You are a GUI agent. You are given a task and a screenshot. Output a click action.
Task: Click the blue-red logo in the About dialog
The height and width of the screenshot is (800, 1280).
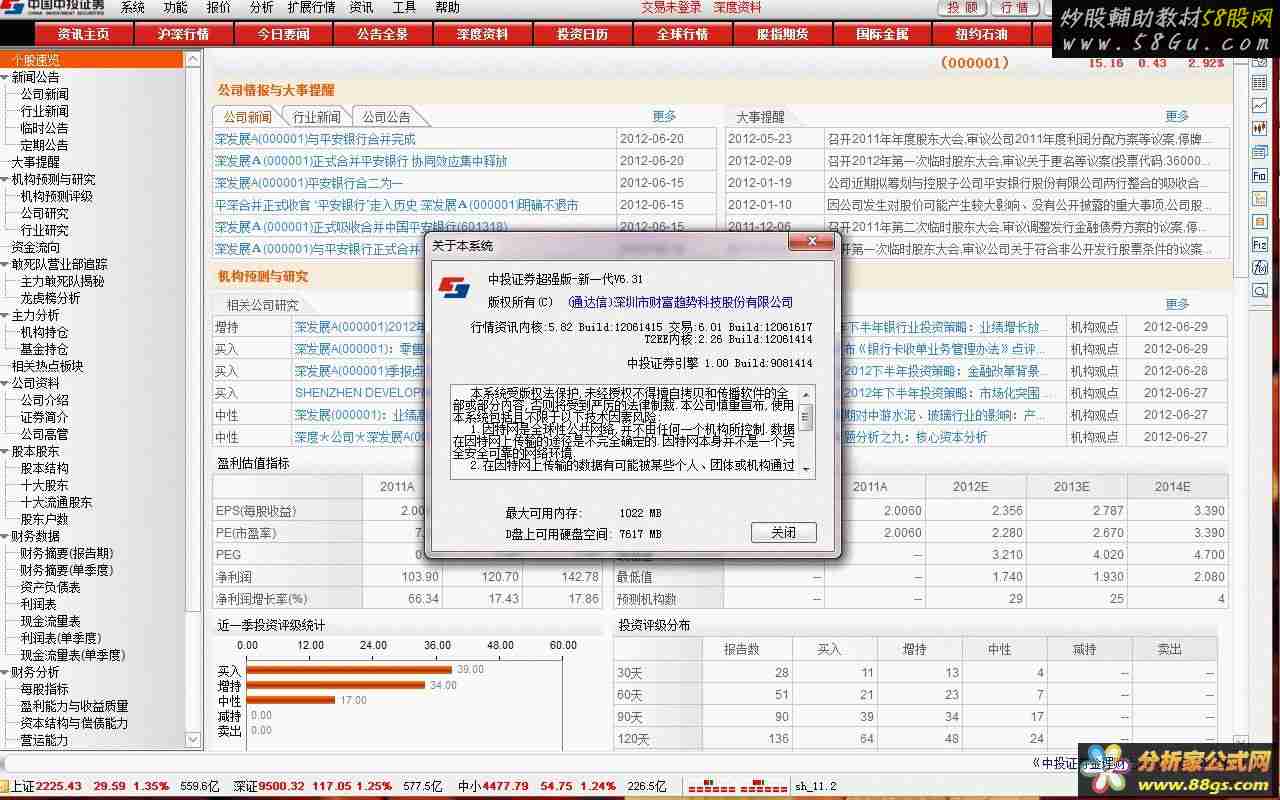tap(454, 288)
